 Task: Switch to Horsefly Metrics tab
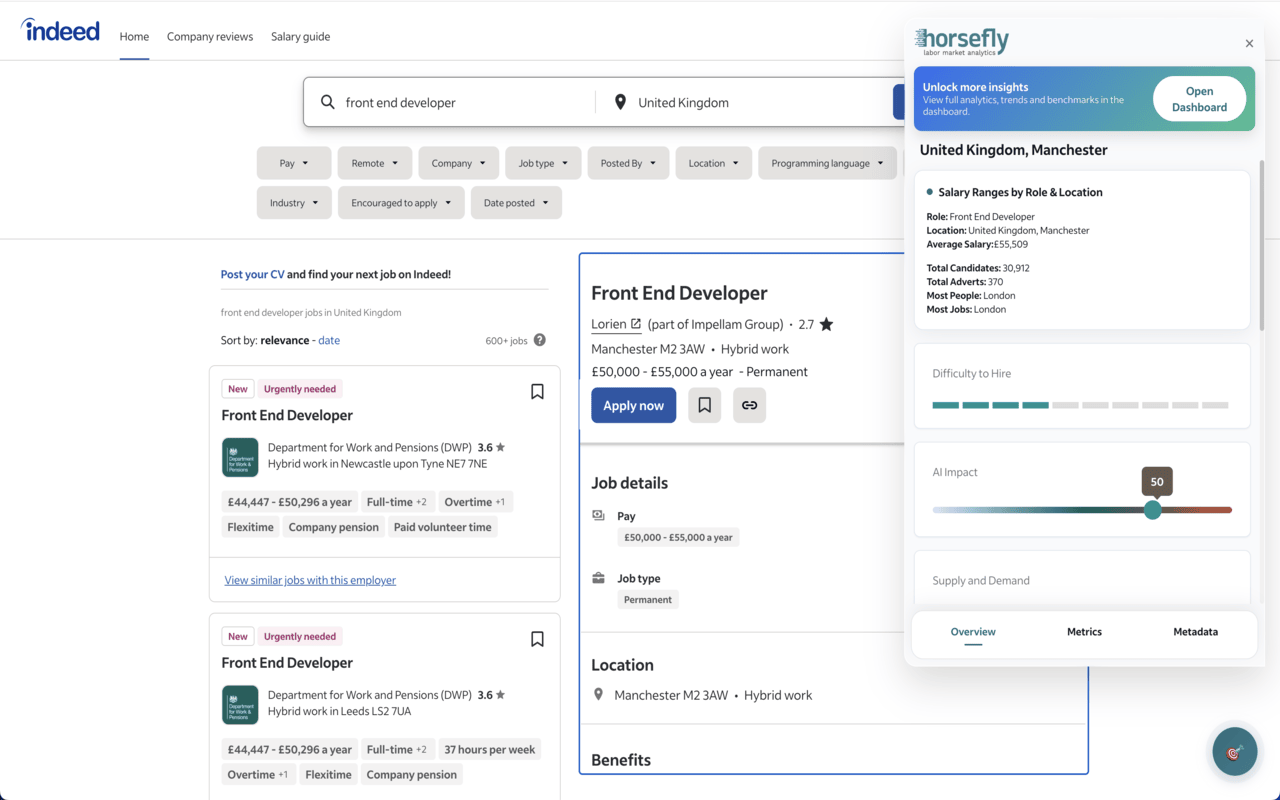[1084, 632]
